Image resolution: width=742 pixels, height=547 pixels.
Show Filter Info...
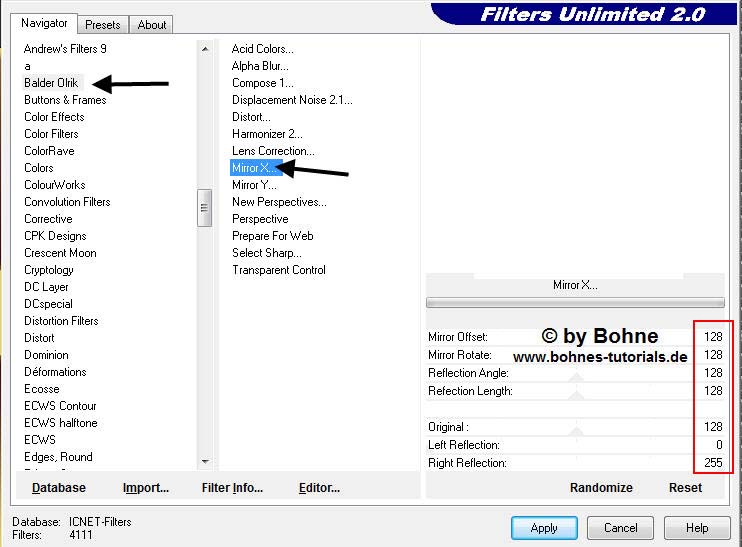coord(232,488)
